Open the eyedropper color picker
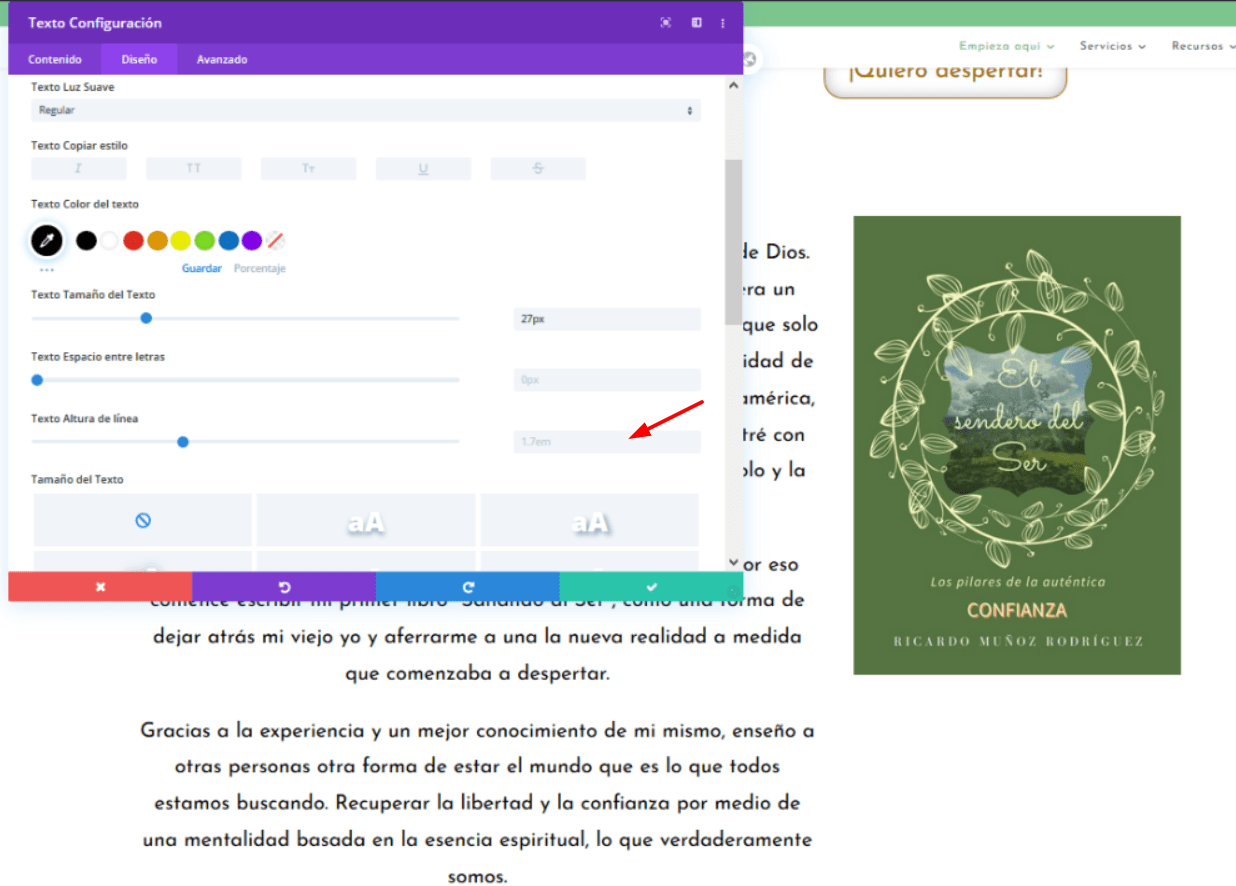 [x=47, y=240]
